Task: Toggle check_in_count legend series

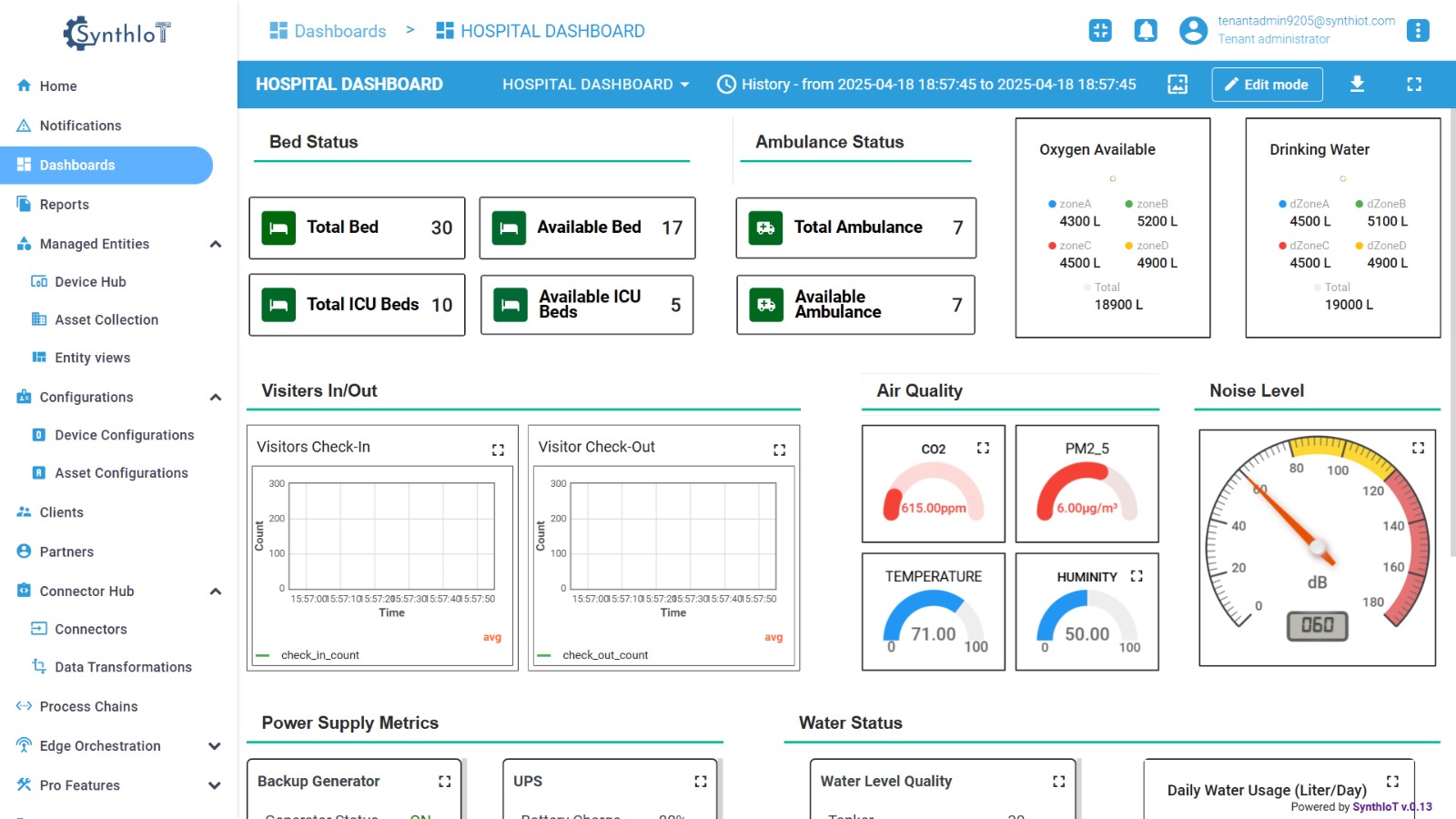Action: pos(319,655)
